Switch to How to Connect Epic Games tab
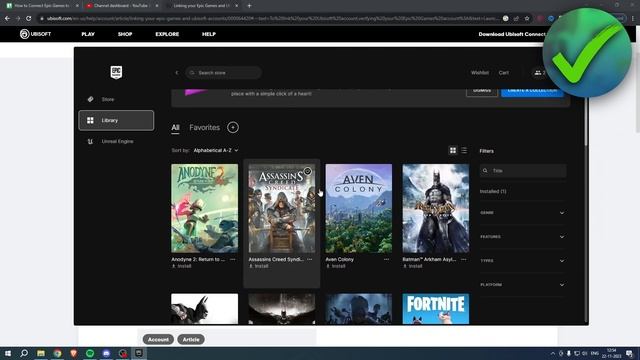The image size is (640, 360). coord(42,6)
